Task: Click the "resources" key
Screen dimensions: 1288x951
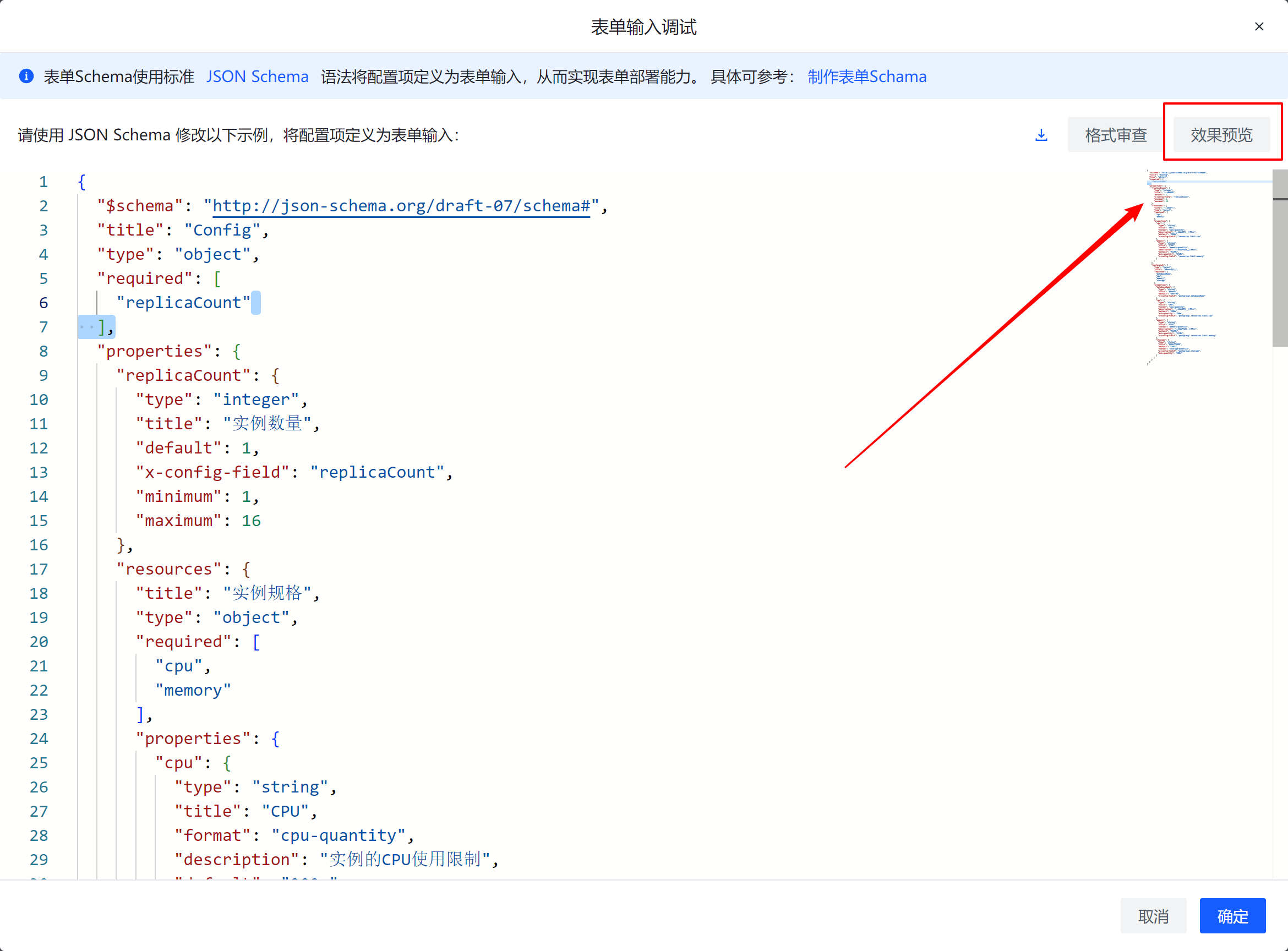Action: (168, 569)
